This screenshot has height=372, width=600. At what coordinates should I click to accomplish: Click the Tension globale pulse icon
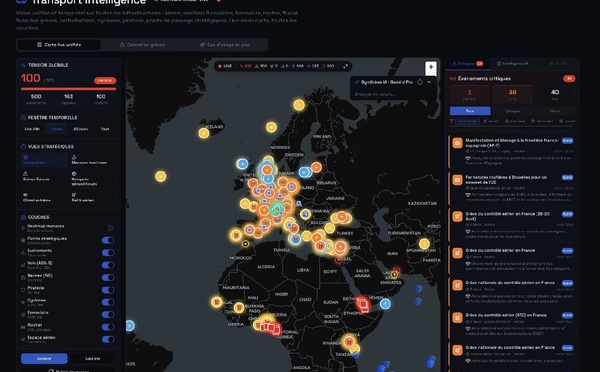point(24,65)
